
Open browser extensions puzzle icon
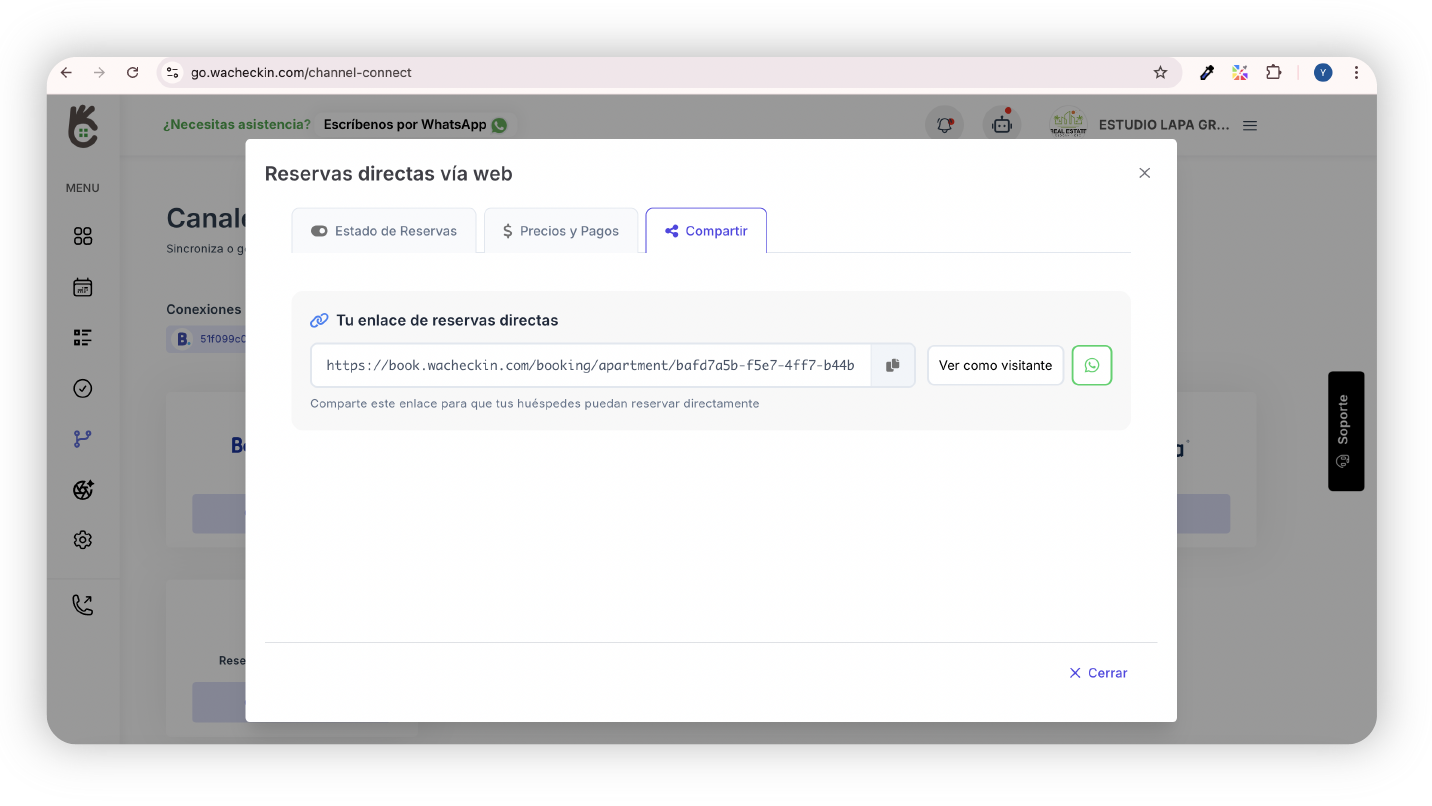[x=1273, y=73]
